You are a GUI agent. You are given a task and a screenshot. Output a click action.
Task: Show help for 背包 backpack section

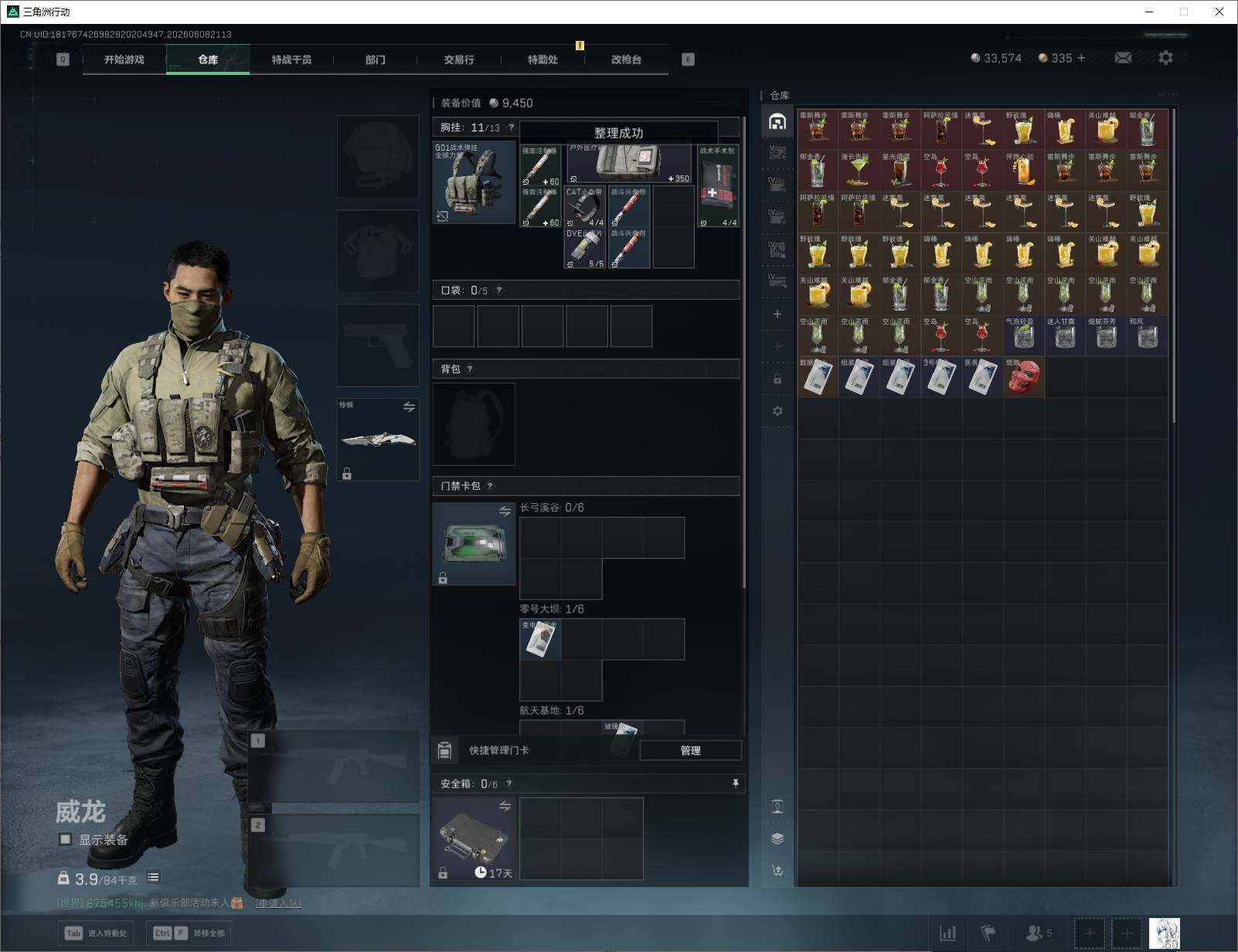470,369
